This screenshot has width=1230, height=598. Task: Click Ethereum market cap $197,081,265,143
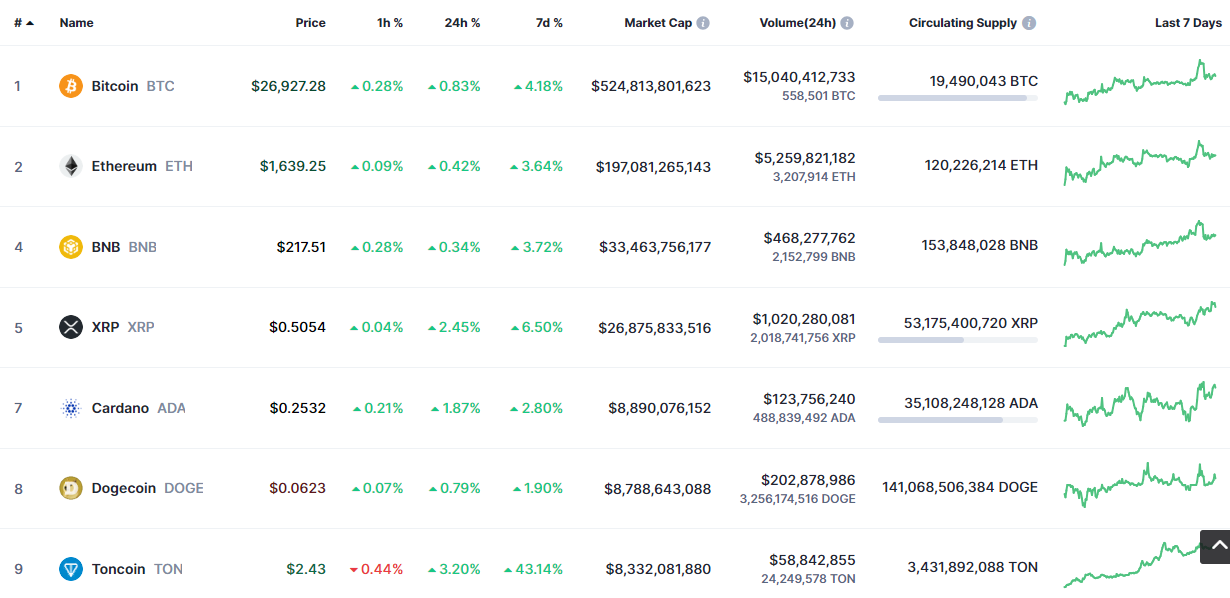pyautogui.click(x=653, y=166)
